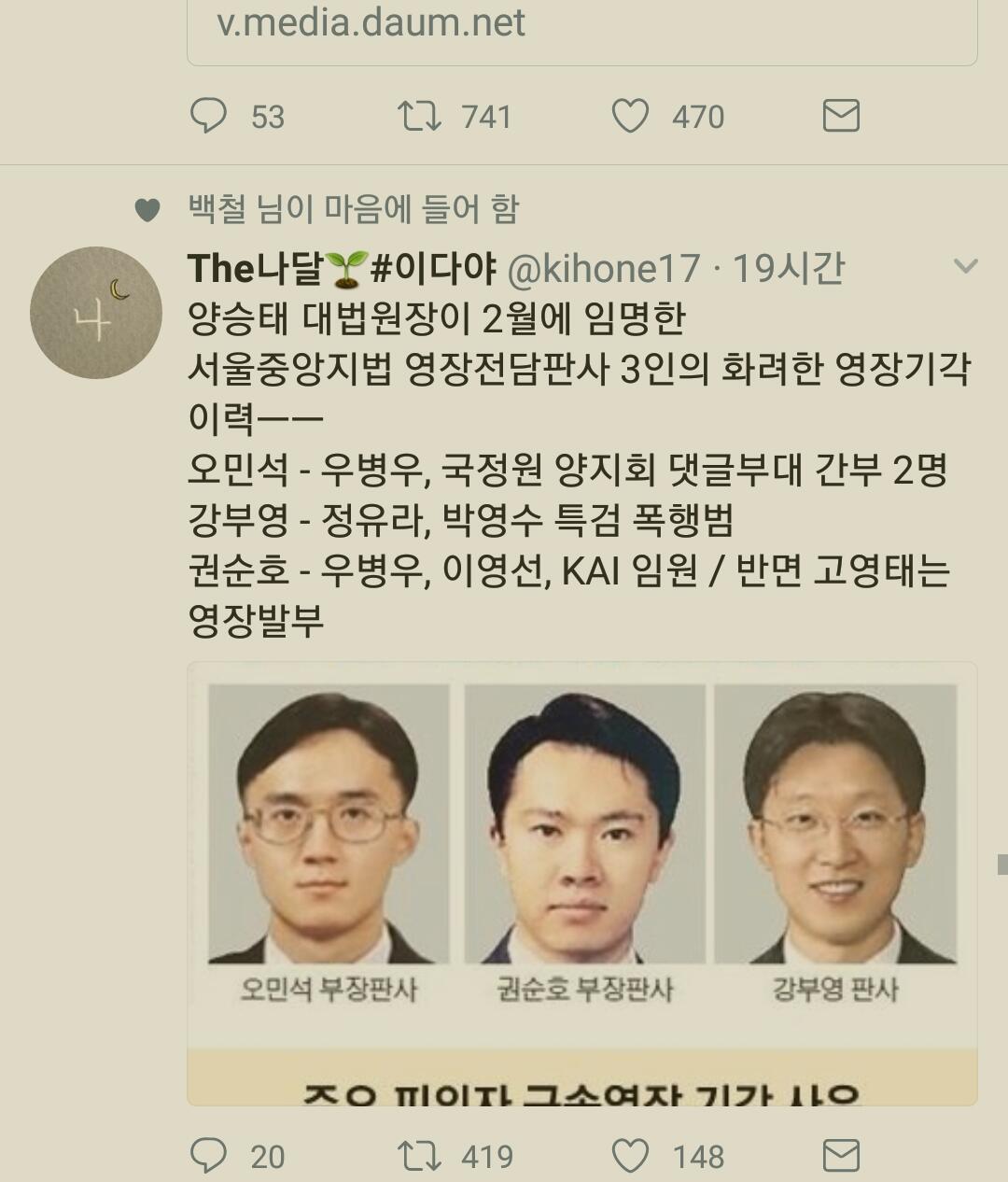Tap the 백철 님이 마음에 들어 함 notice

click(x=354, y=209)
